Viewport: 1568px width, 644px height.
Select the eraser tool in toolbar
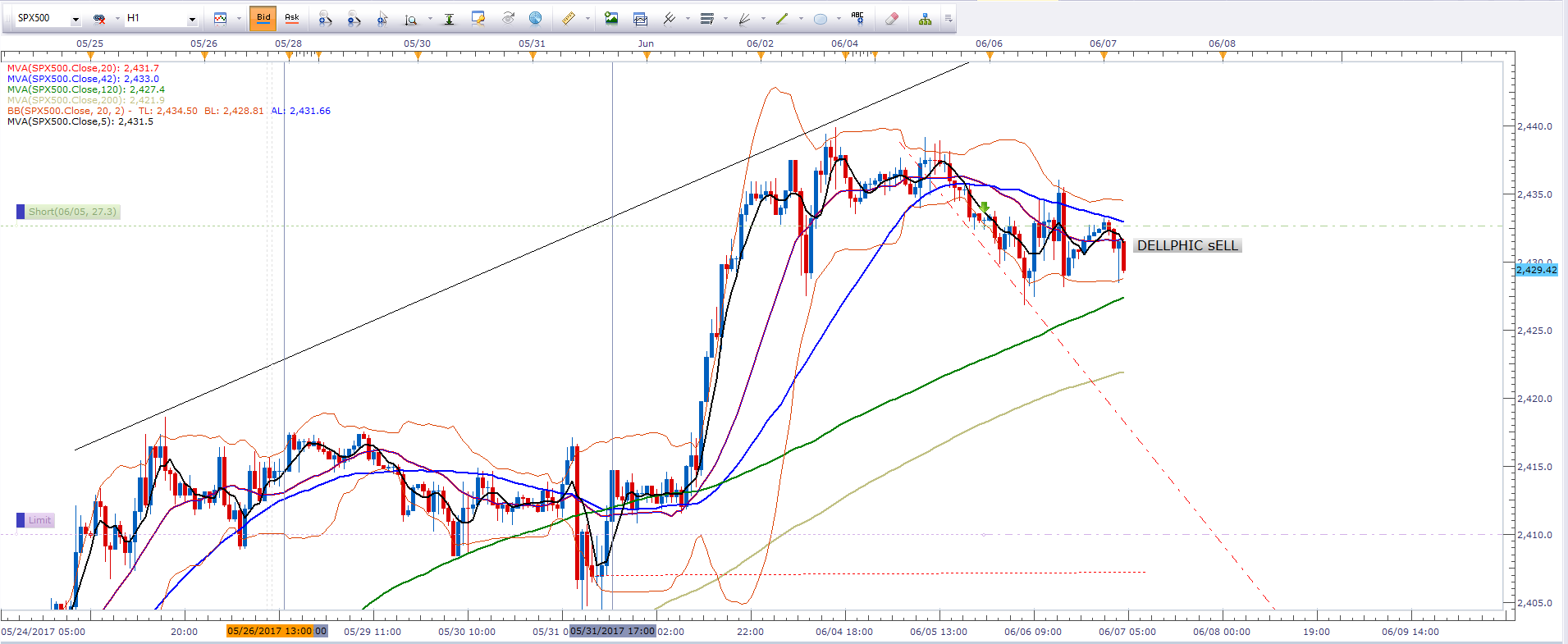coord(892,18)
